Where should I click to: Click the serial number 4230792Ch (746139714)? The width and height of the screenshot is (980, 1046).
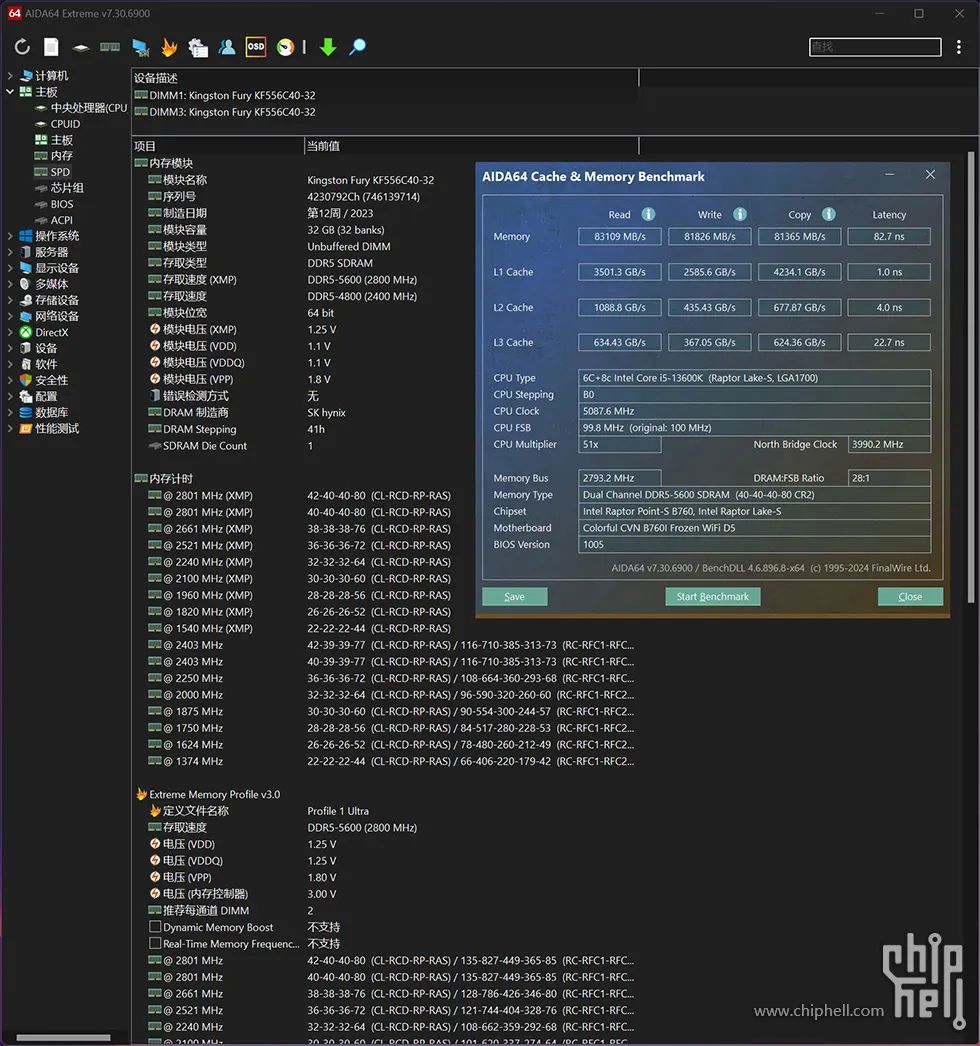point(364,197)
